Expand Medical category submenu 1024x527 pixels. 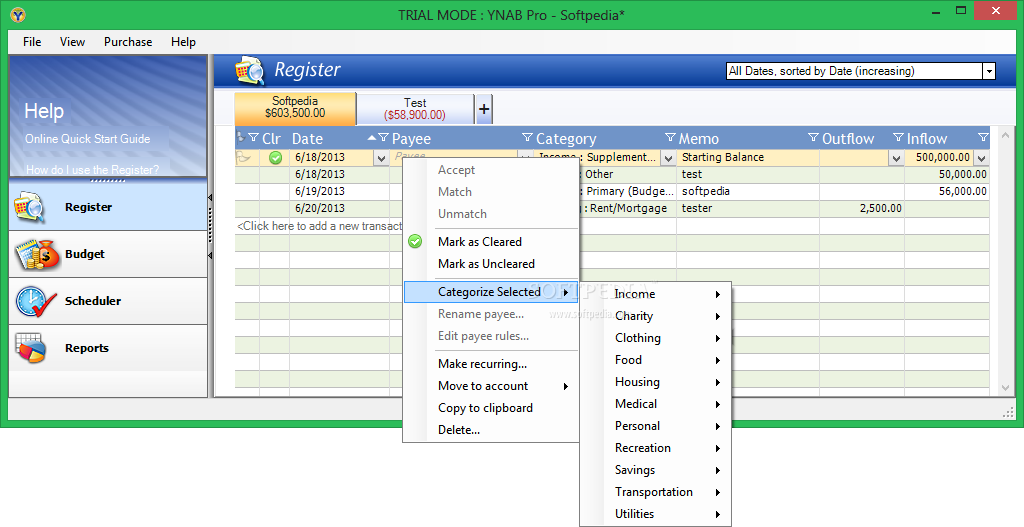tap(656, 404)
